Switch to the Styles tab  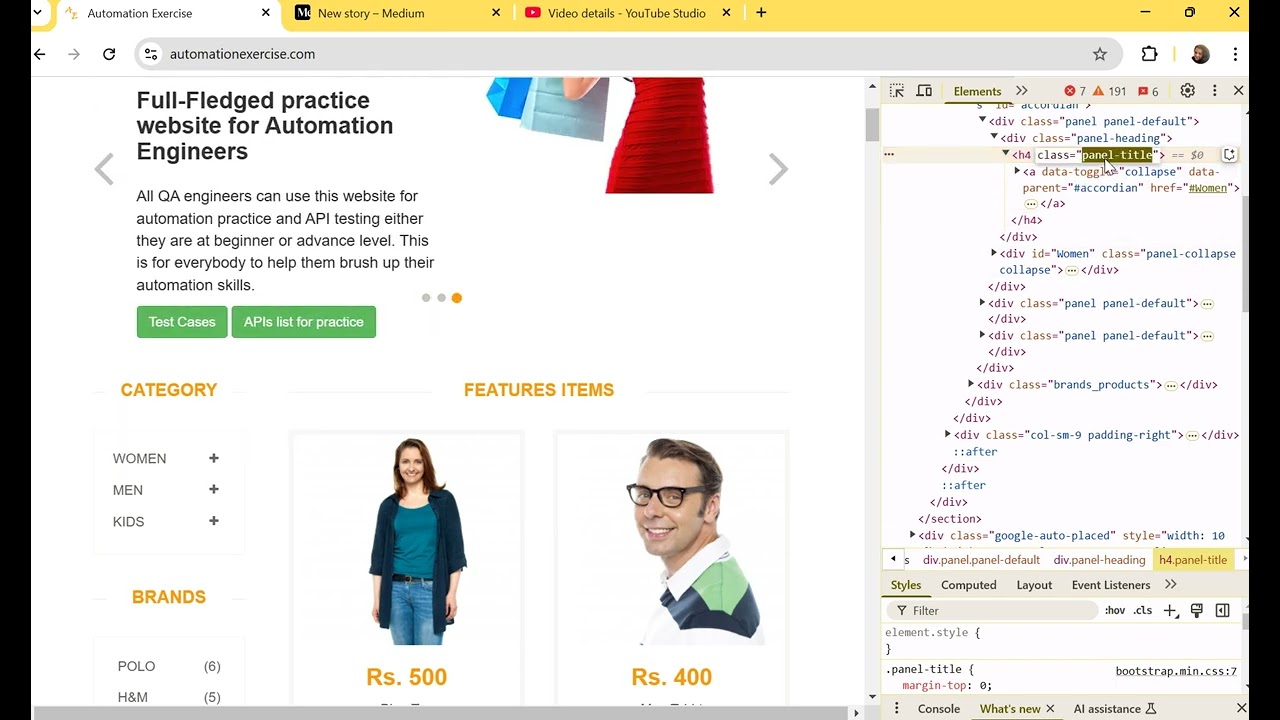(x=906, y=585)
